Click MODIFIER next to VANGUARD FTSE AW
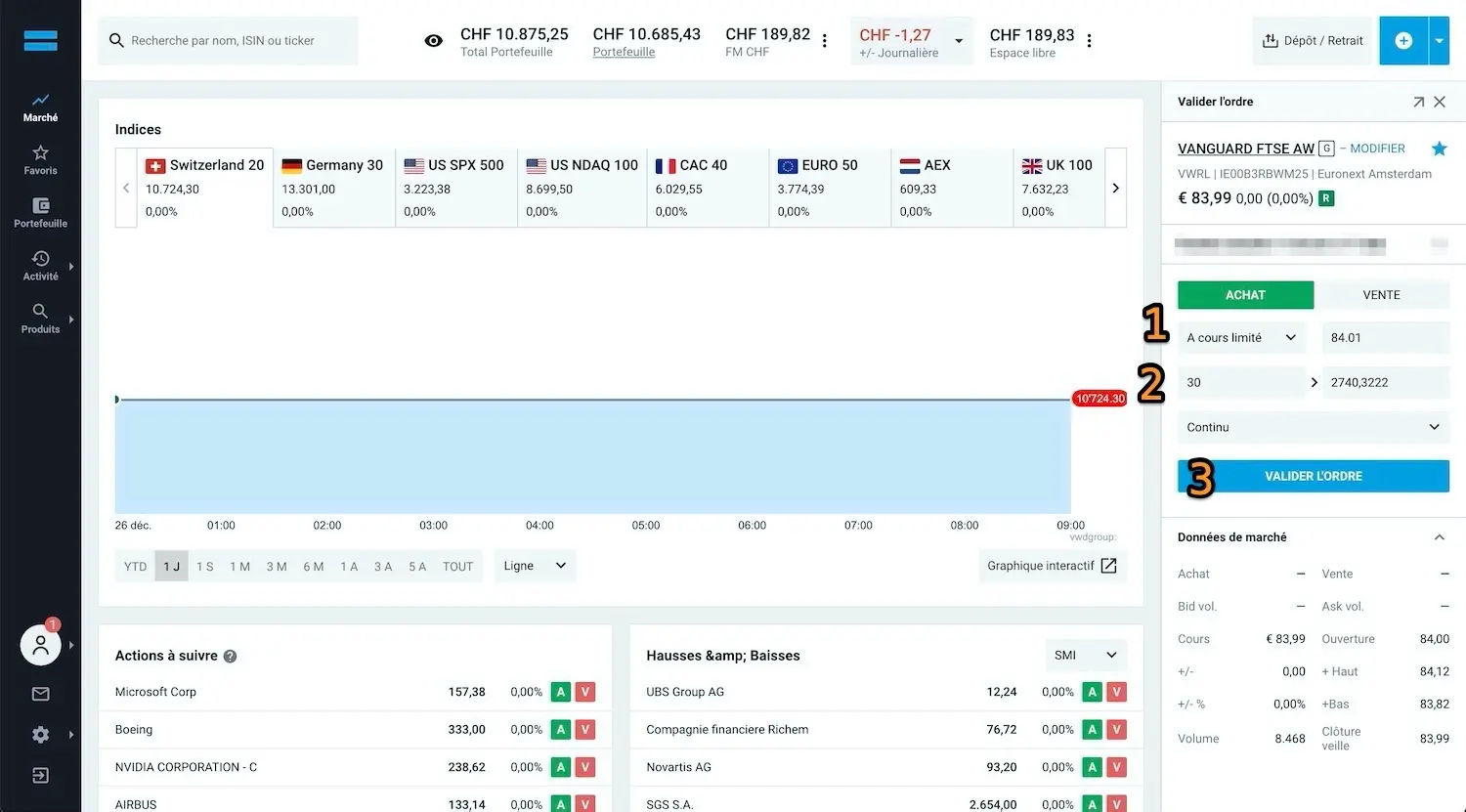Screen dimensions: 1466x812 tap(1377, 148)
